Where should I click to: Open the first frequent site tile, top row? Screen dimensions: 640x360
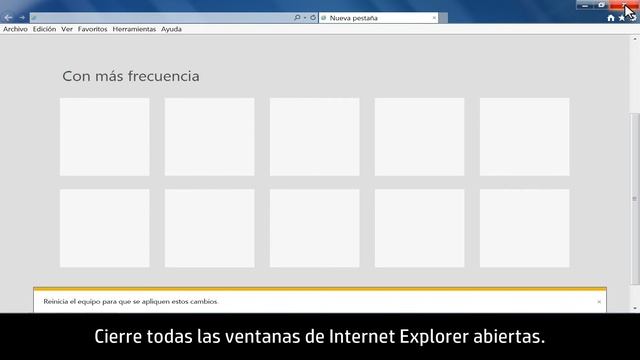pos(105,137)
